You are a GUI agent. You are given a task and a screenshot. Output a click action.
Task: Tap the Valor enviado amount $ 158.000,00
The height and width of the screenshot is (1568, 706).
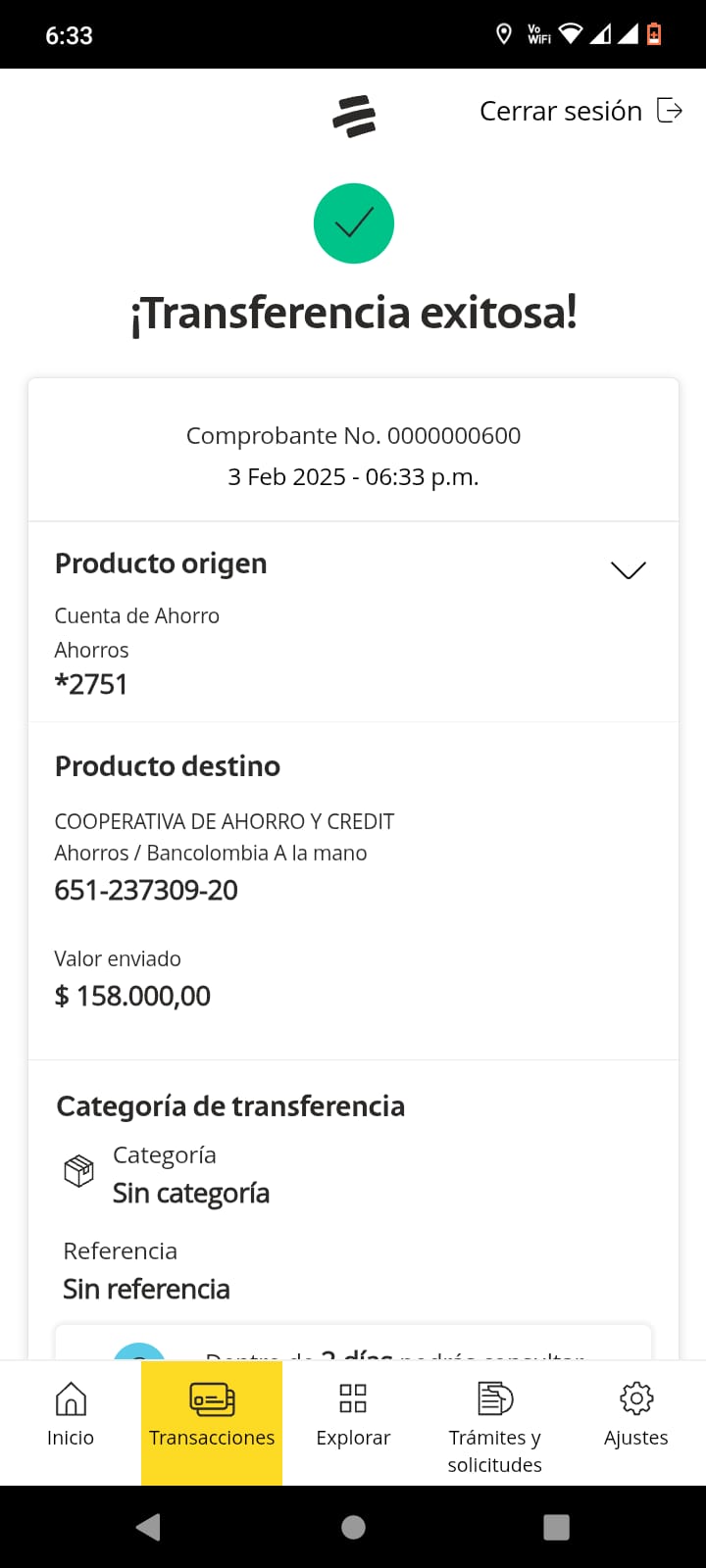tap(132, 997)
